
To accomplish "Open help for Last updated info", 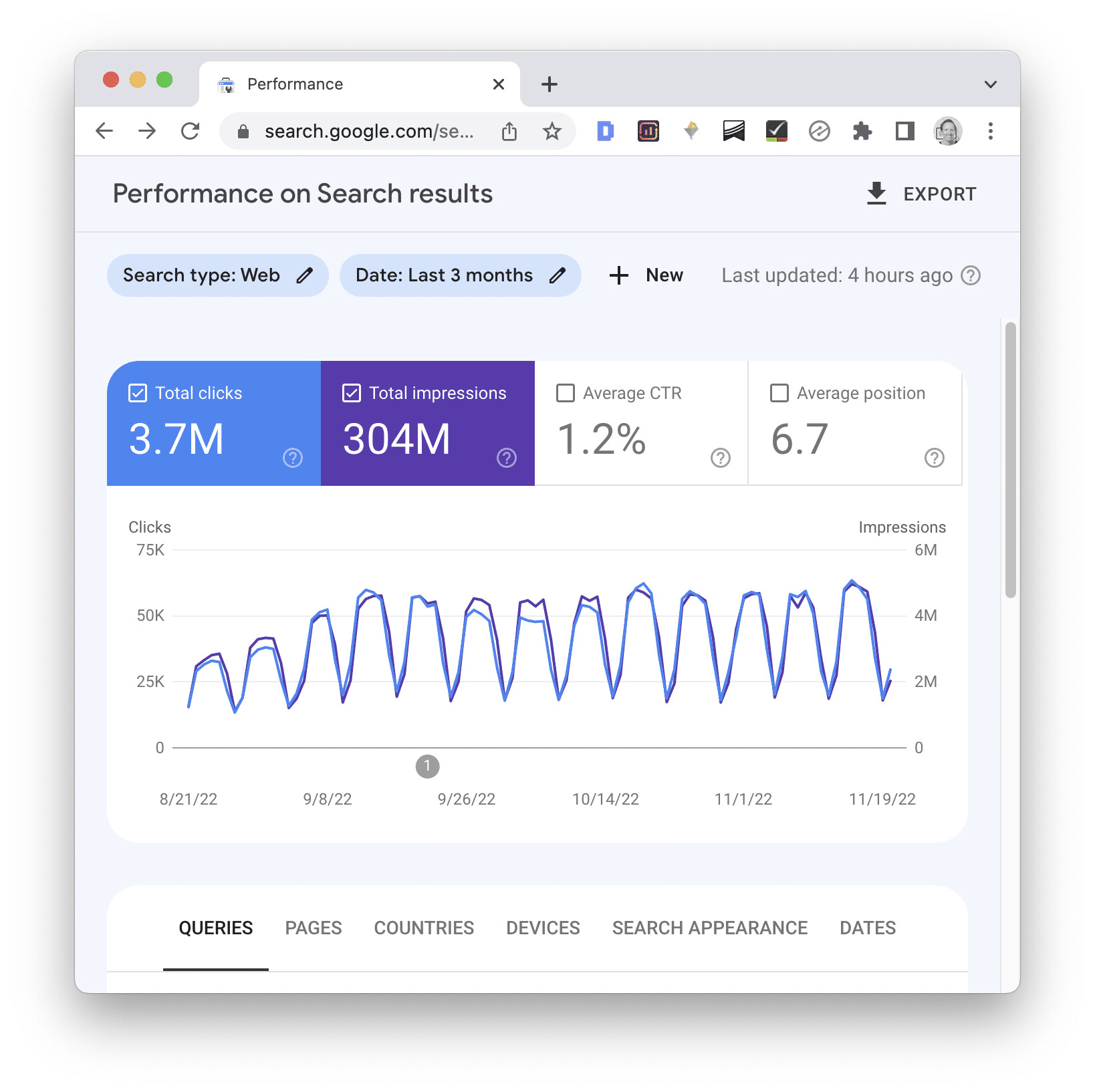I will click(x=971, y=275).
